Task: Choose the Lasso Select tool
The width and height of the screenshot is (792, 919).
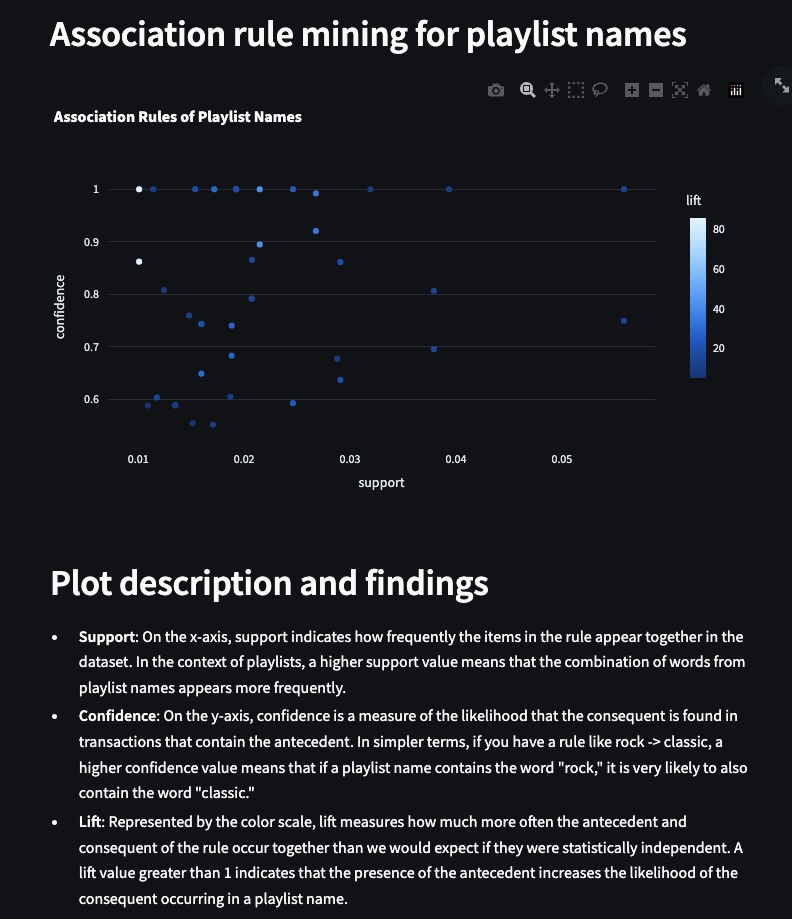Action: tap(600, 91)
